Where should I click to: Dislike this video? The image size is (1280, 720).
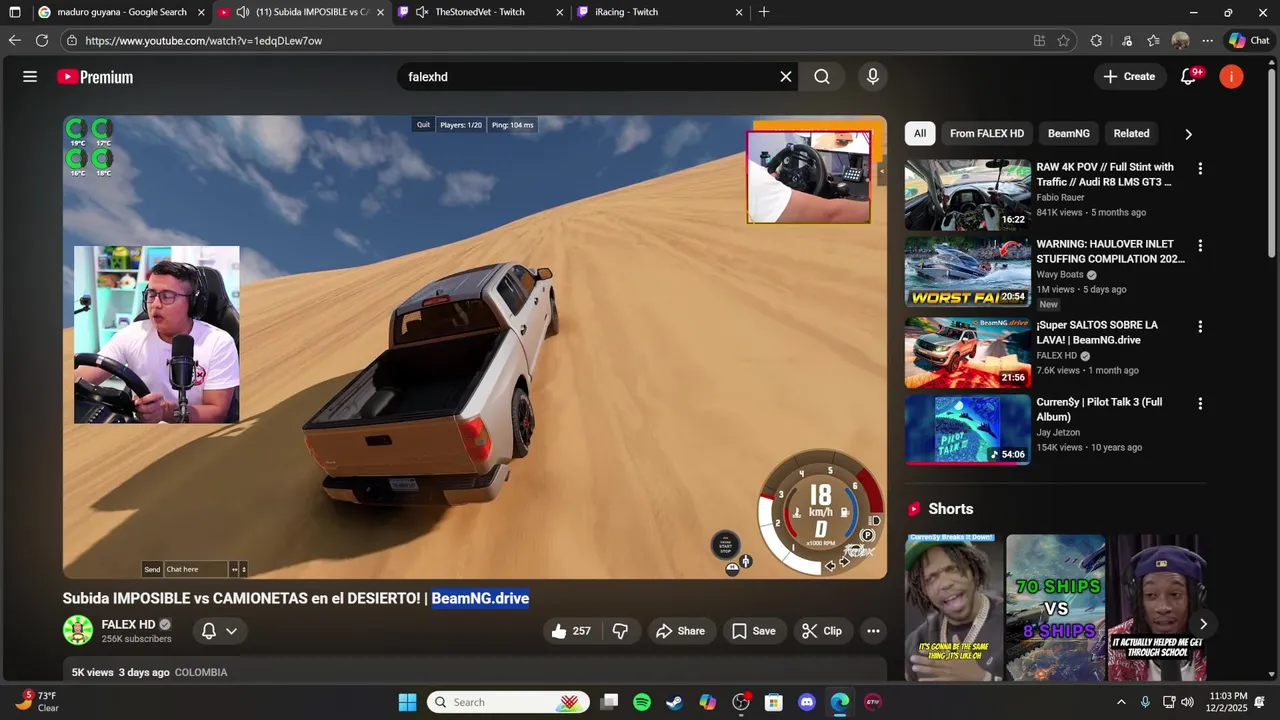coord(620,631)
